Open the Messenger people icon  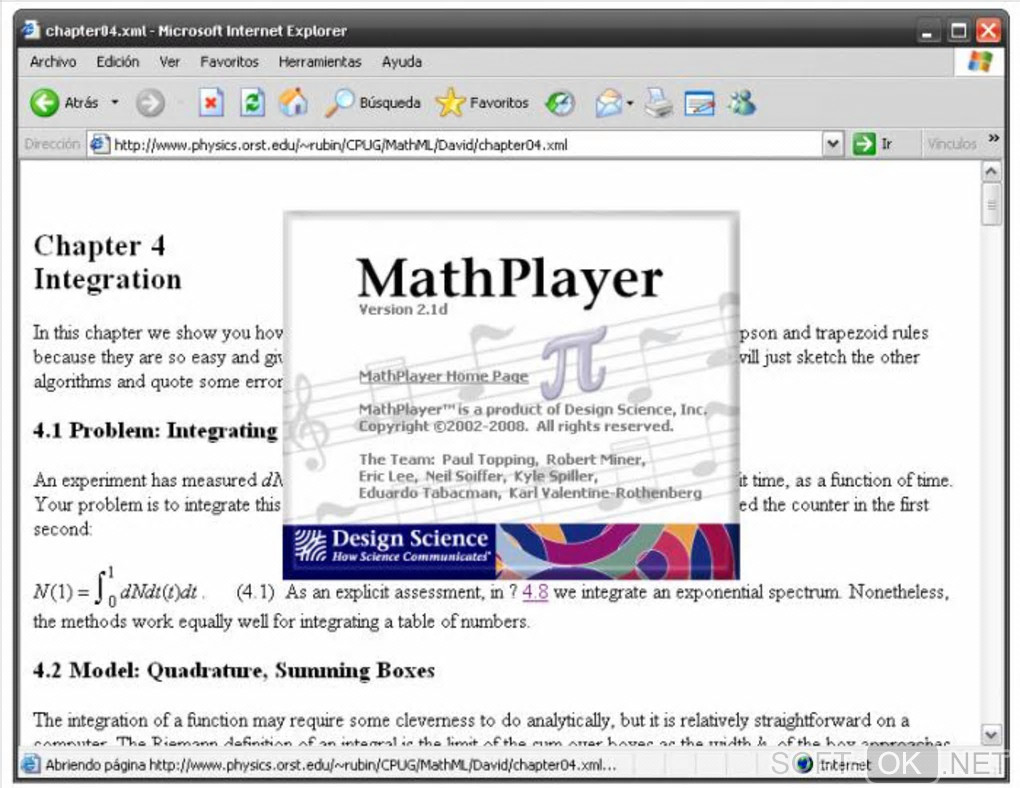click(742, 103)
